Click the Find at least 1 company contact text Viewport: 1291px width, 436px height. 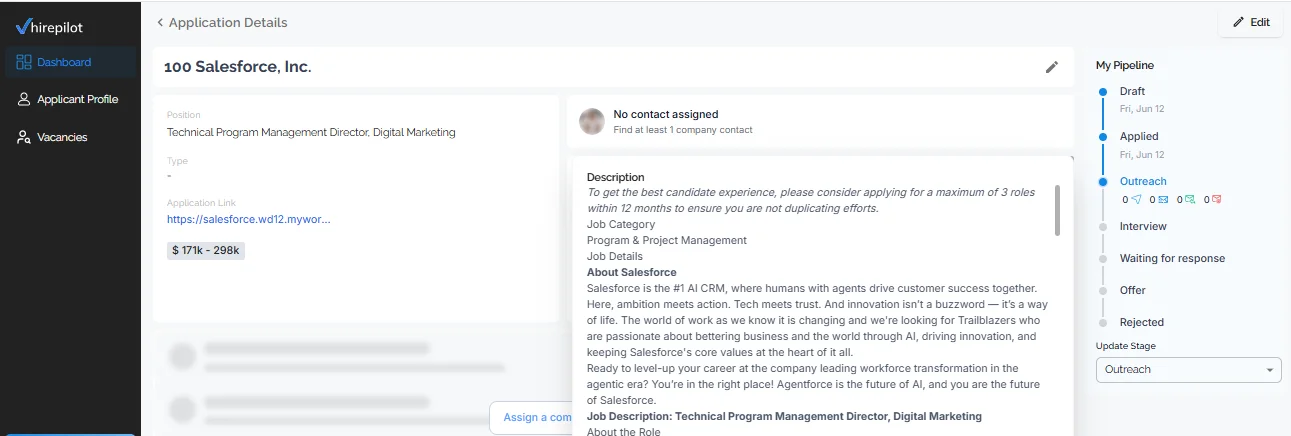(683, 130)
